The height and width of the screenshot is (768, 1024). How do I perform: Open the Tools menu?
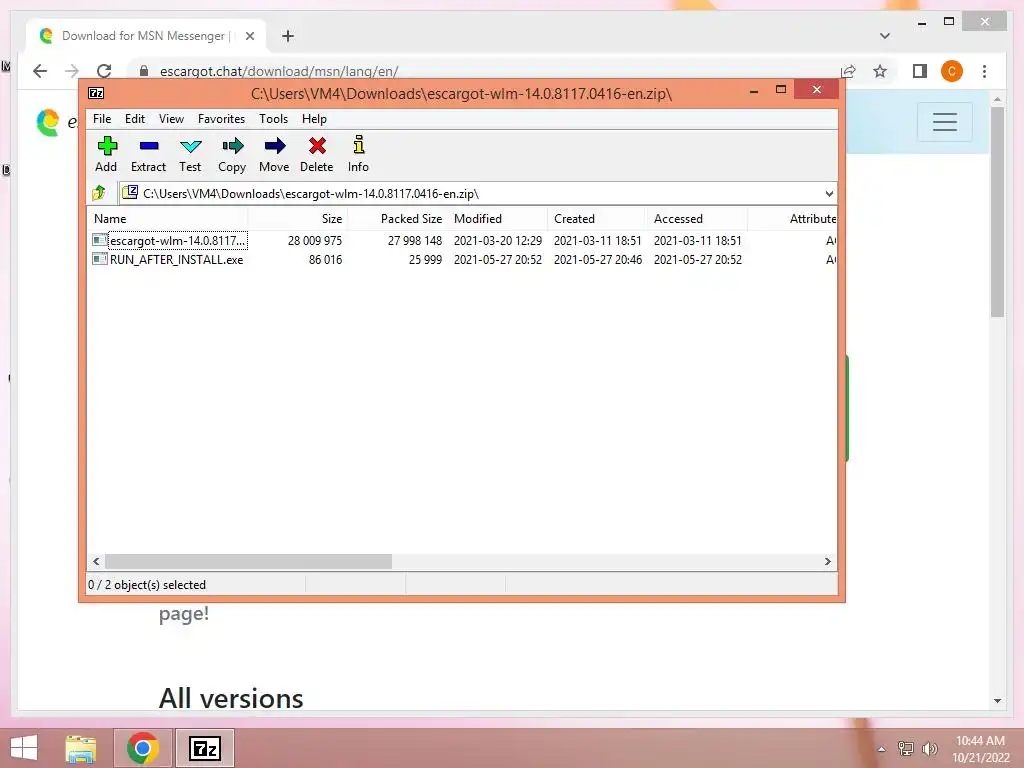click(273, 119)
